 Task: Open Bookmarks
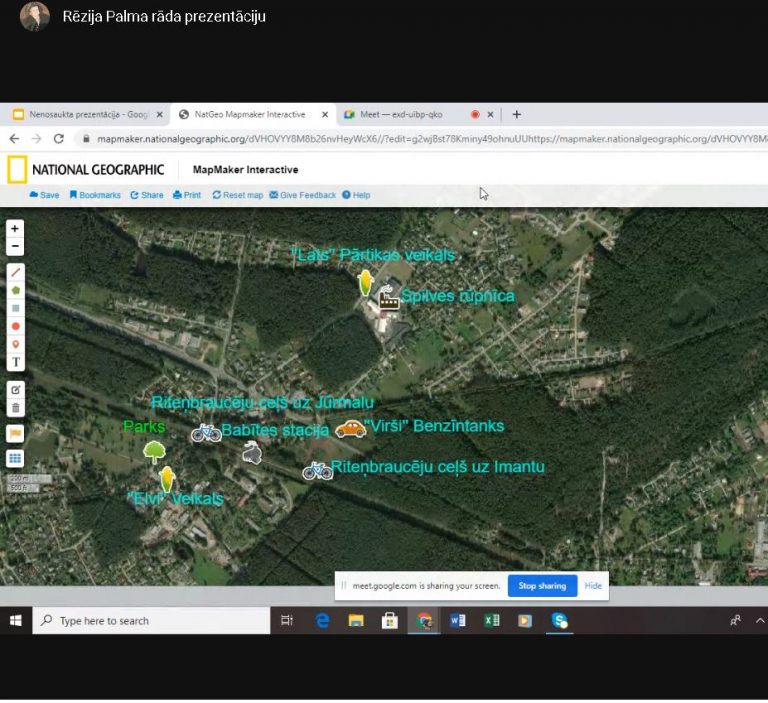pos(95,195)
